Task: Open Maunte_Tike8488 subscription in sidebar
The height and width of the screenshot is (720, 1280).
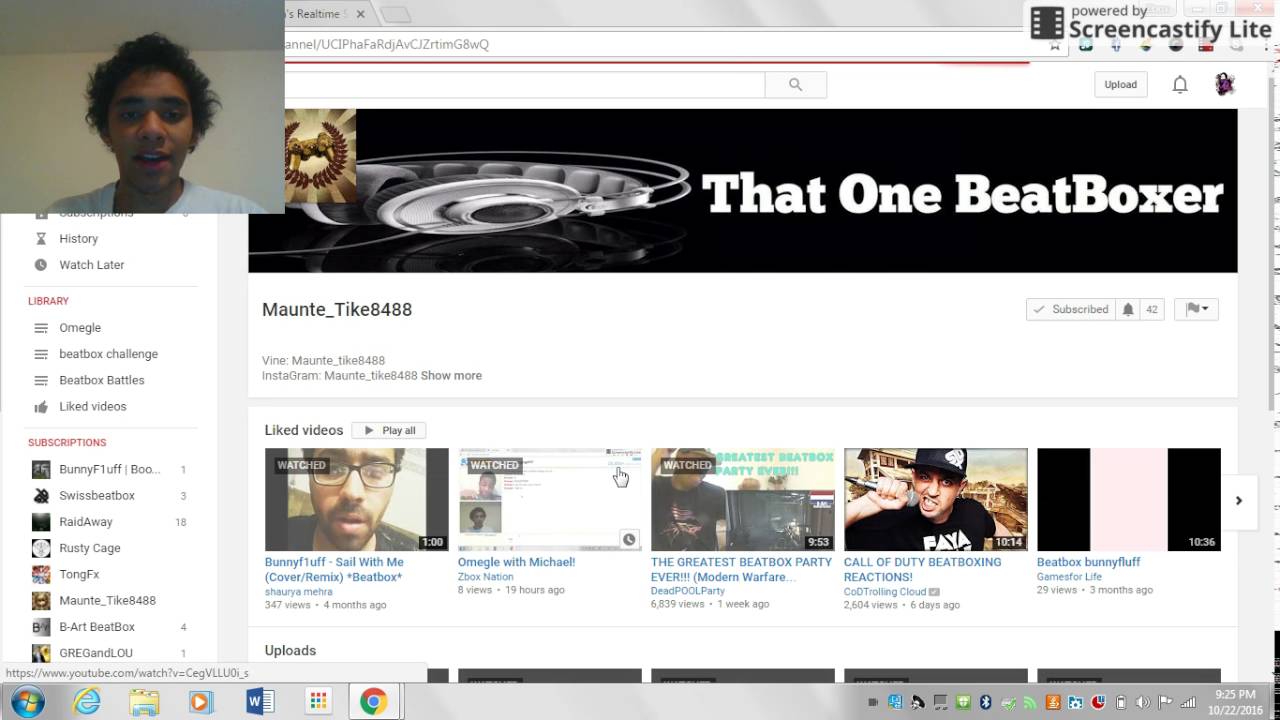Action: coord(107,601)
